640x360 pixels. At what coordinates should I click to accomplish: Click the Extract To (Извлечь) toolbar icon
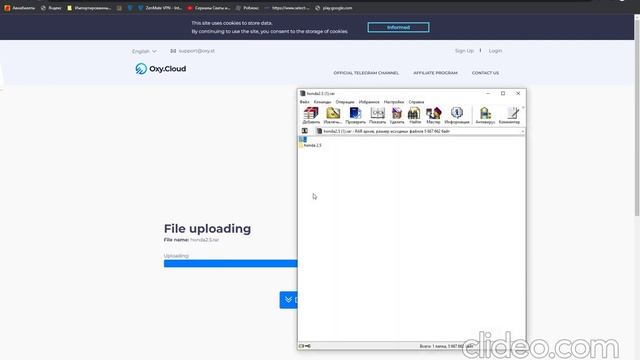point(333,116)
